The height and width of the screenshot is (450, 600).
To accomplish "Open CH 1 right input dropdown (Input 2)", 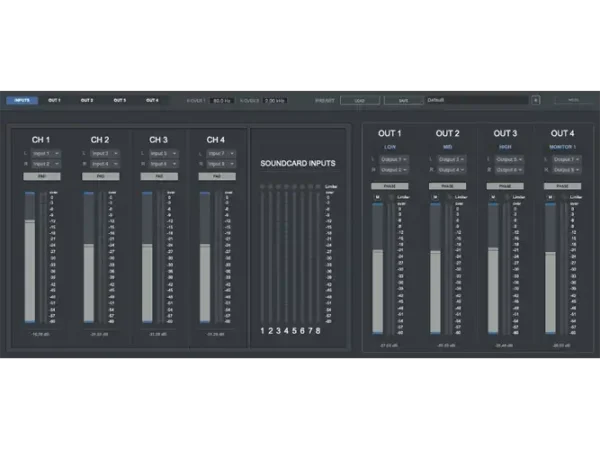I will 46,164.
